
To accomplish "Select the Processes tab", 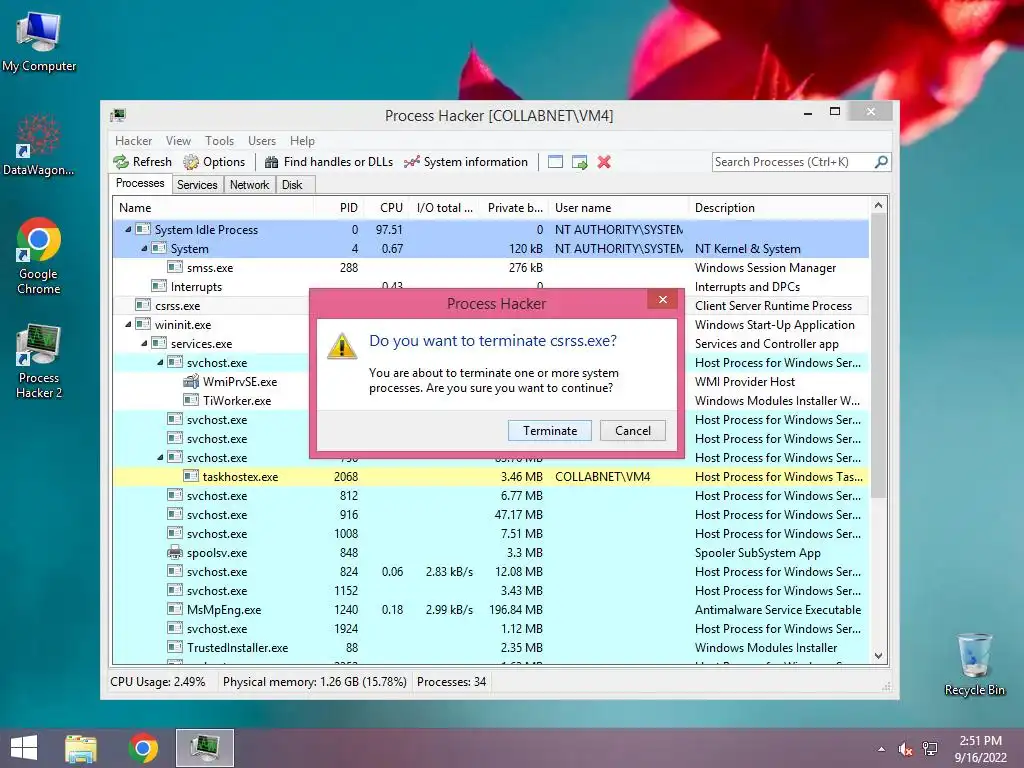I will 140,184.
